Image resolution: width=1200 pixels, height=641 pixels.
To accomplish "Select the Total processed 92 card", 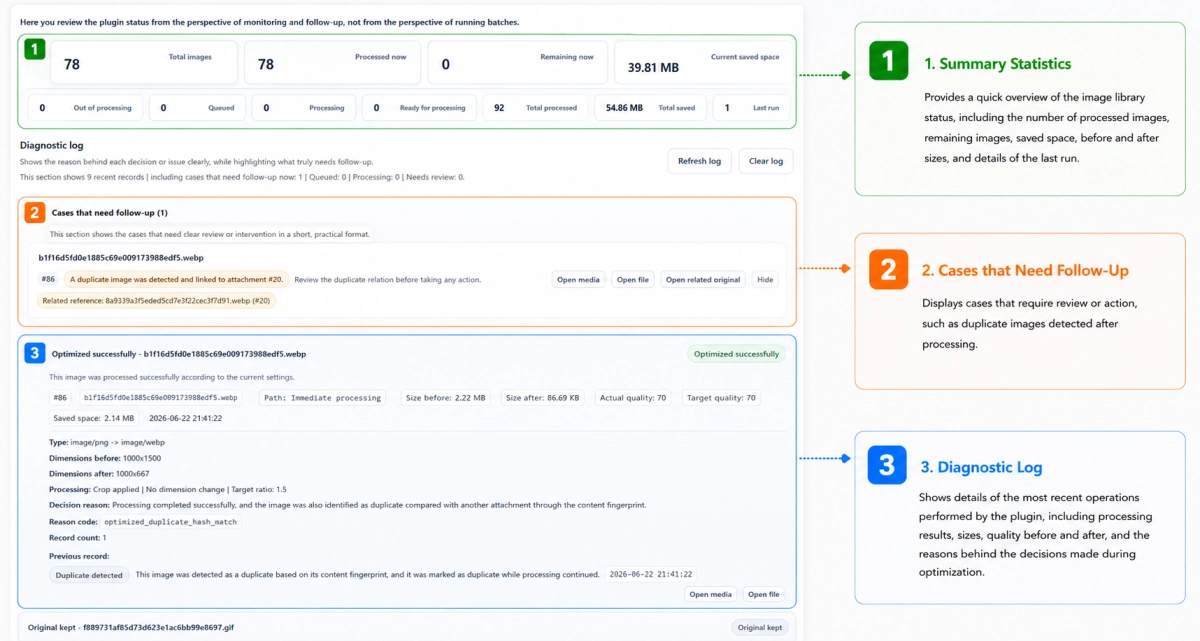I will 536,108.
